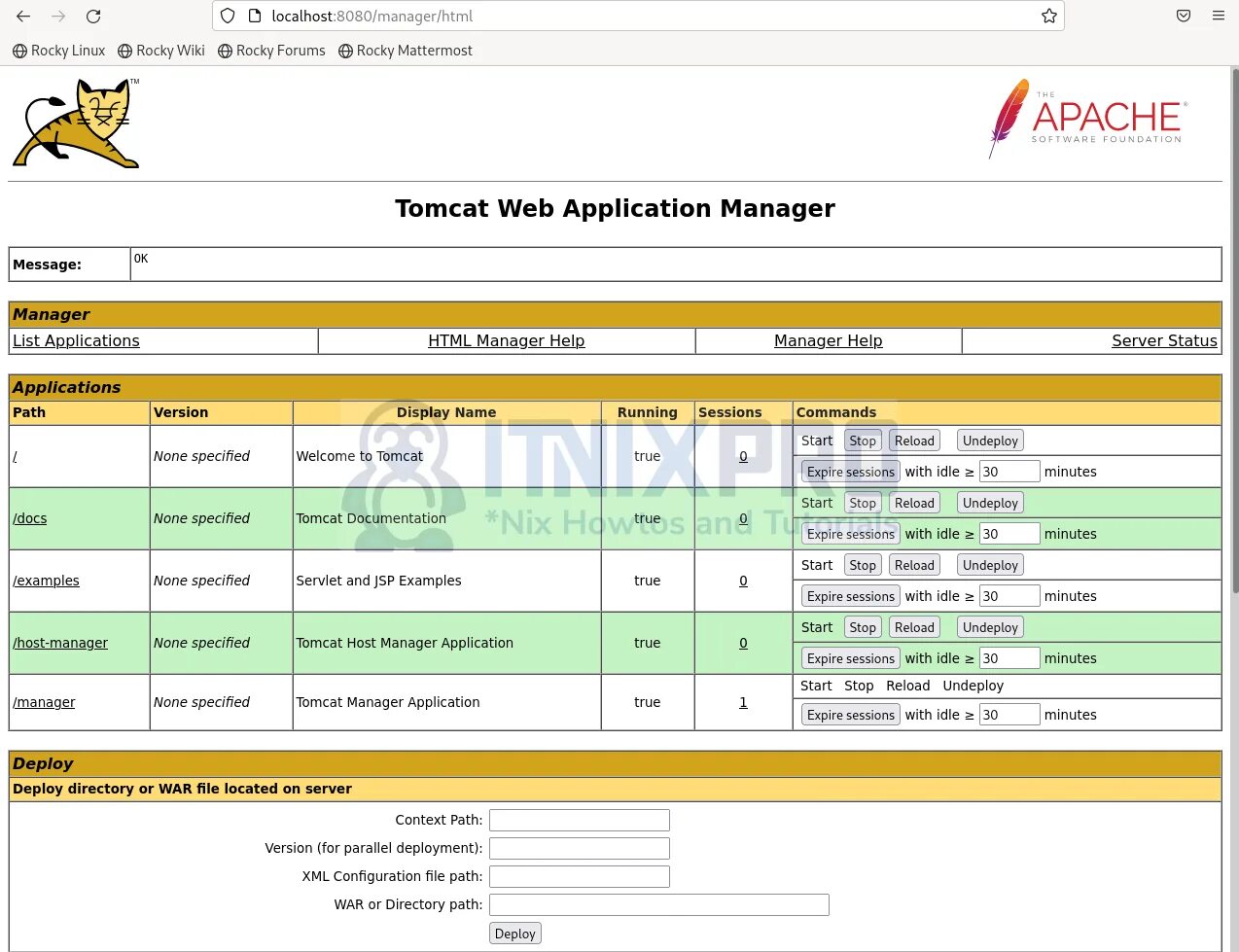Click the Context Path input field
The image size is (1239, 952).
tap(579, 820)
